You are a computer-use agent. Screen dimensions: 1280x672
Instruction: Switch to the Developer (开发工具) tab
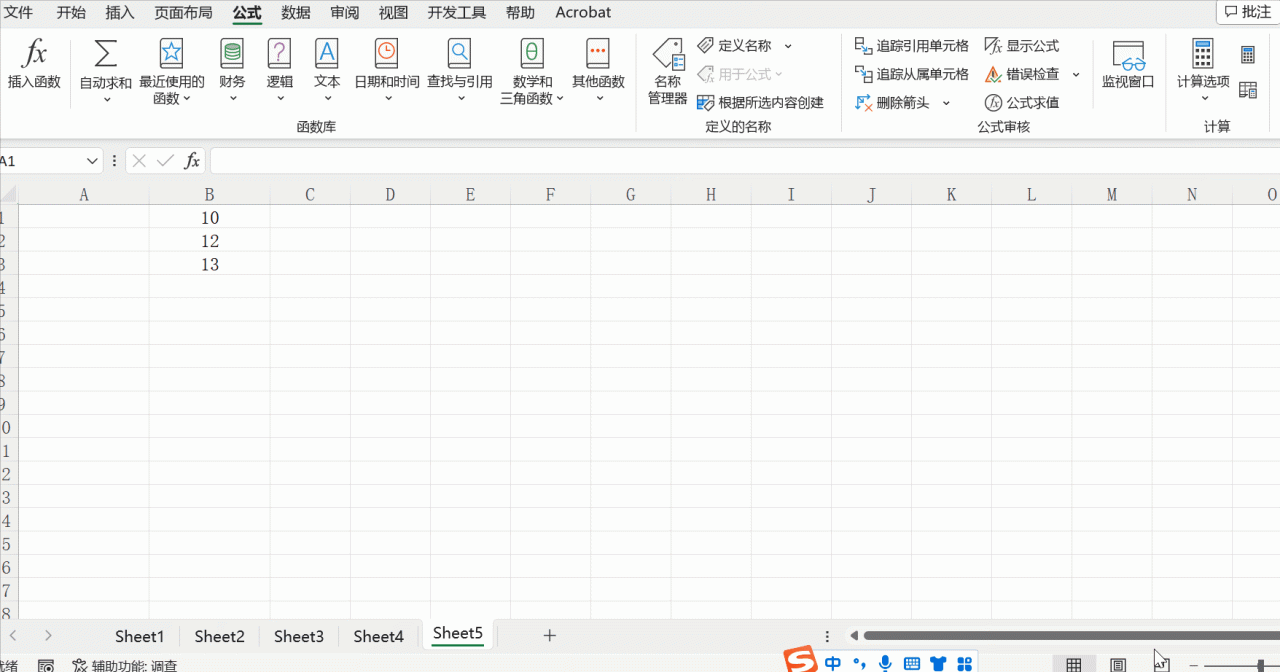pos(457,12)
